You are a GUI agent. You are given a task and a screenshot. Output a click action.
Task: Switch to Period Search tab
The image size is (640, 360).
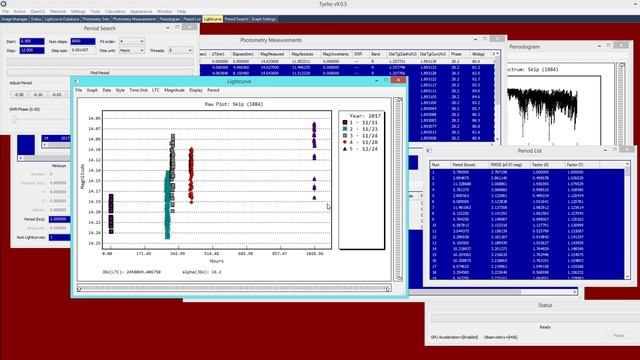click(236, 19)
